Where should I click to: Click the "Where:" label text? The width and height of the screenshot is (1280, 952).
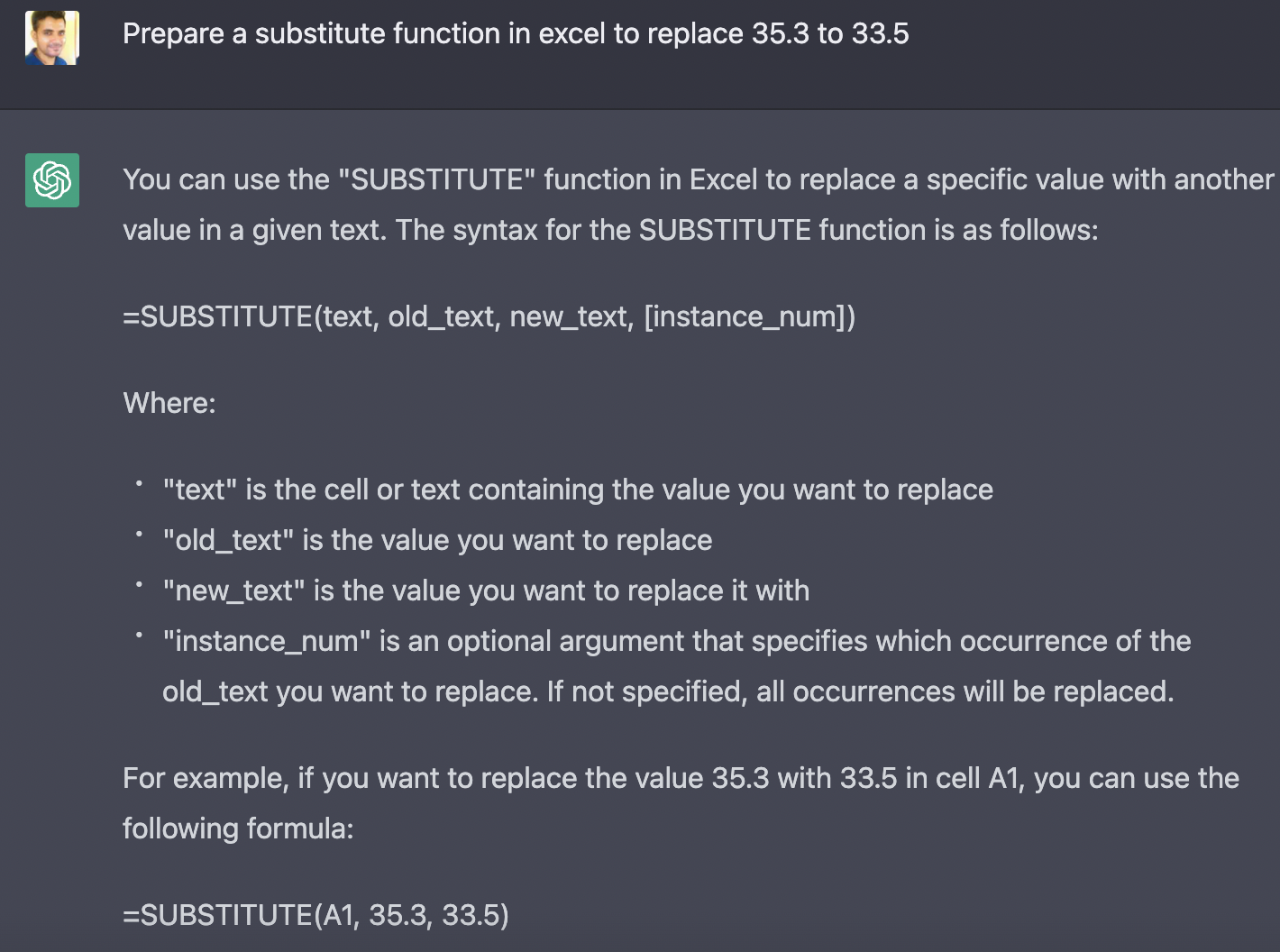pos(169,403)
